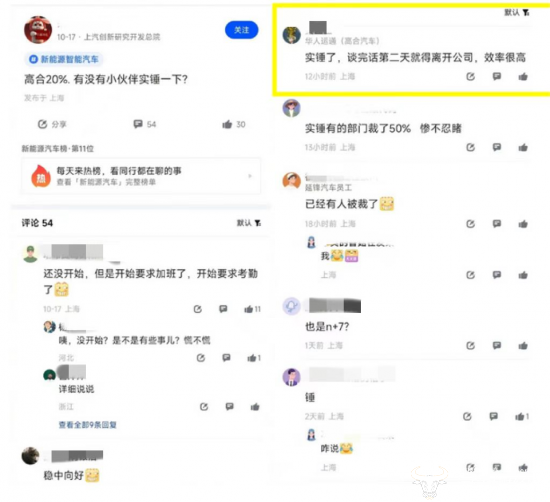This screenshot has width=550, height=502.
Task: Like the reply 咦，没开始 with 1 like
Action: [x=254, y=358]
